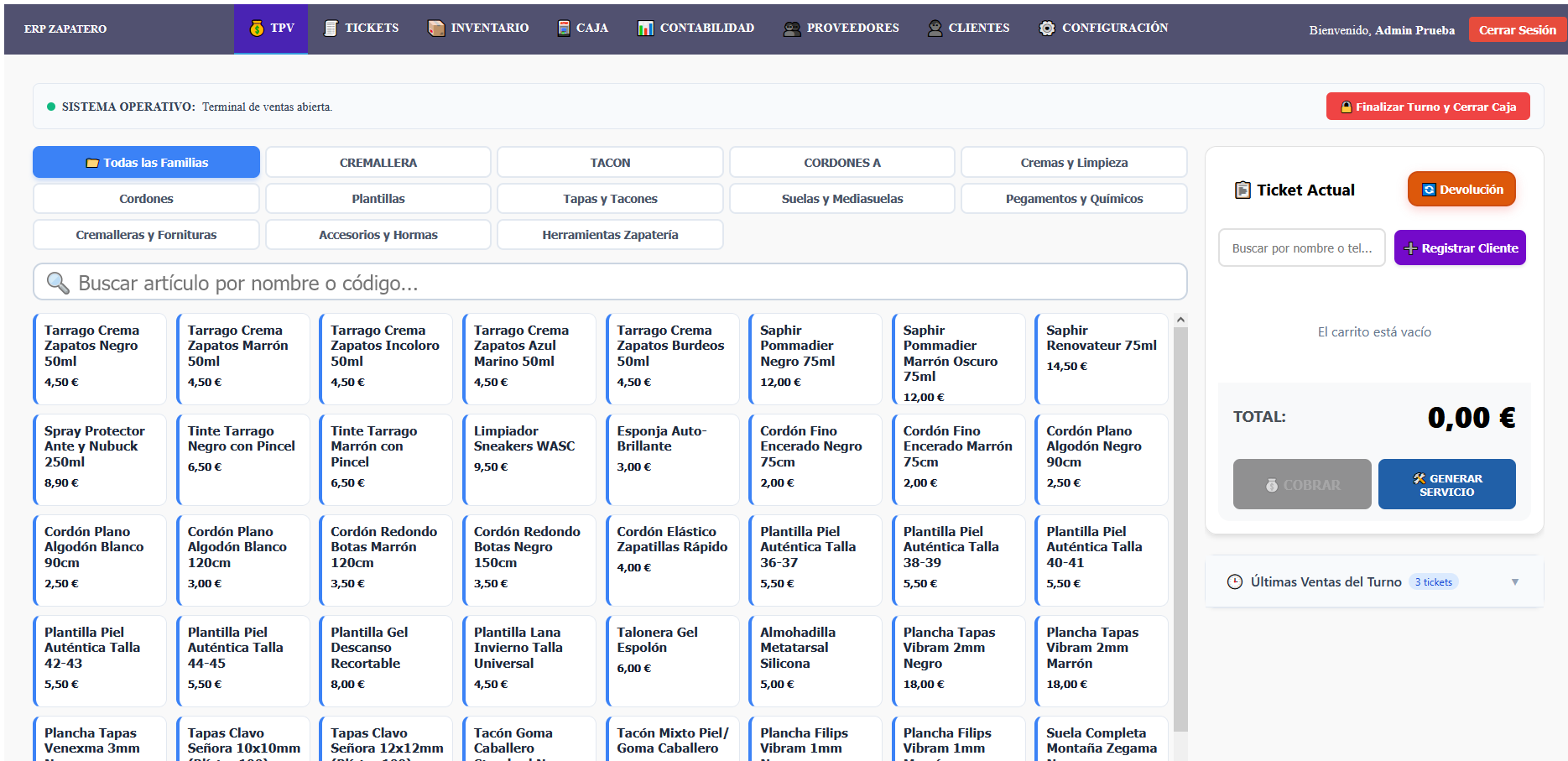
Task: Add Esponja Auto-Brillante to ticket
Action: 672,460
